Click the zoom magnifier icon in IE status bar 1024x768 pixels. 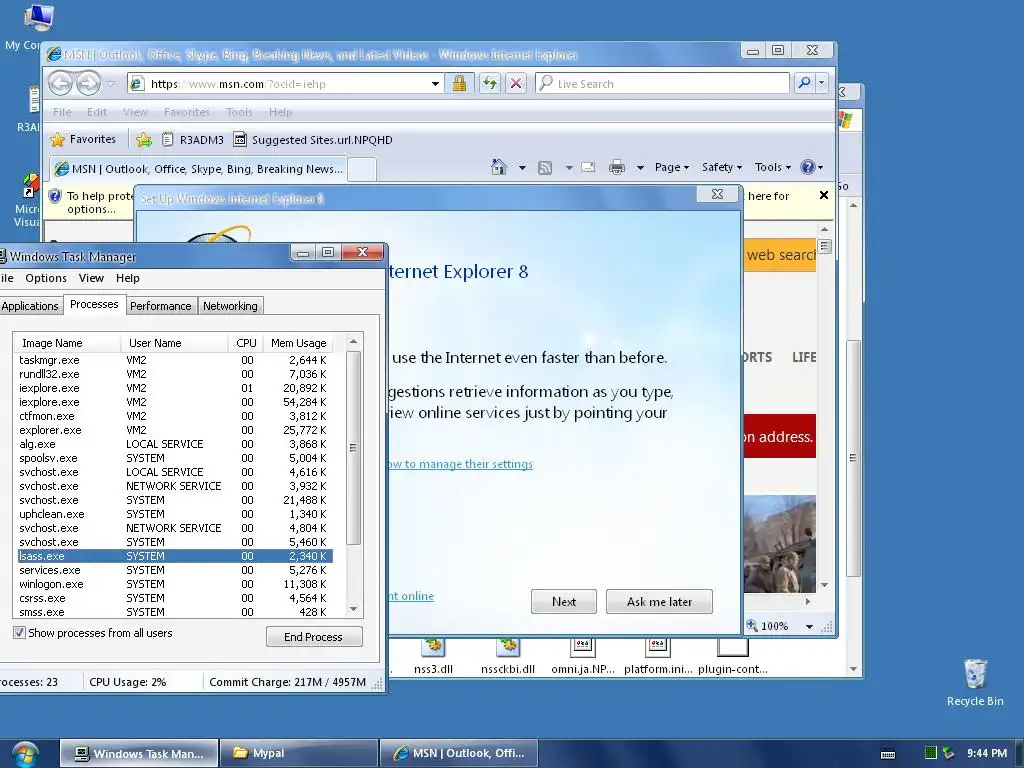[x=752, y=626]
